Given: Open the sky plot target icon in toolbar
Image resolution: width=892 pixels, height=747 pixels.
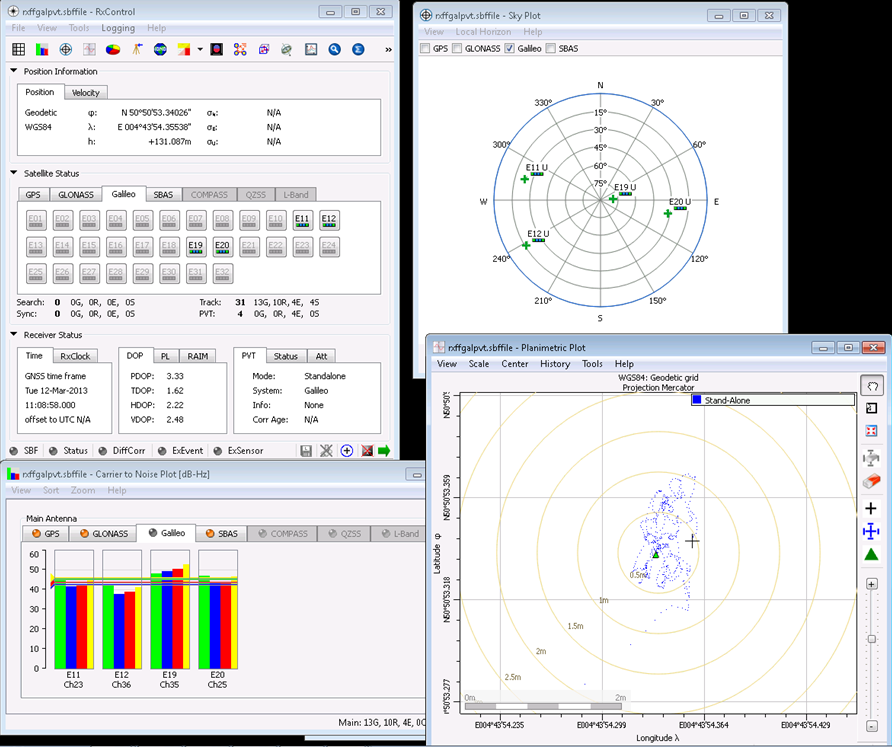Looking at the screenshot, I should pos(66,49).
